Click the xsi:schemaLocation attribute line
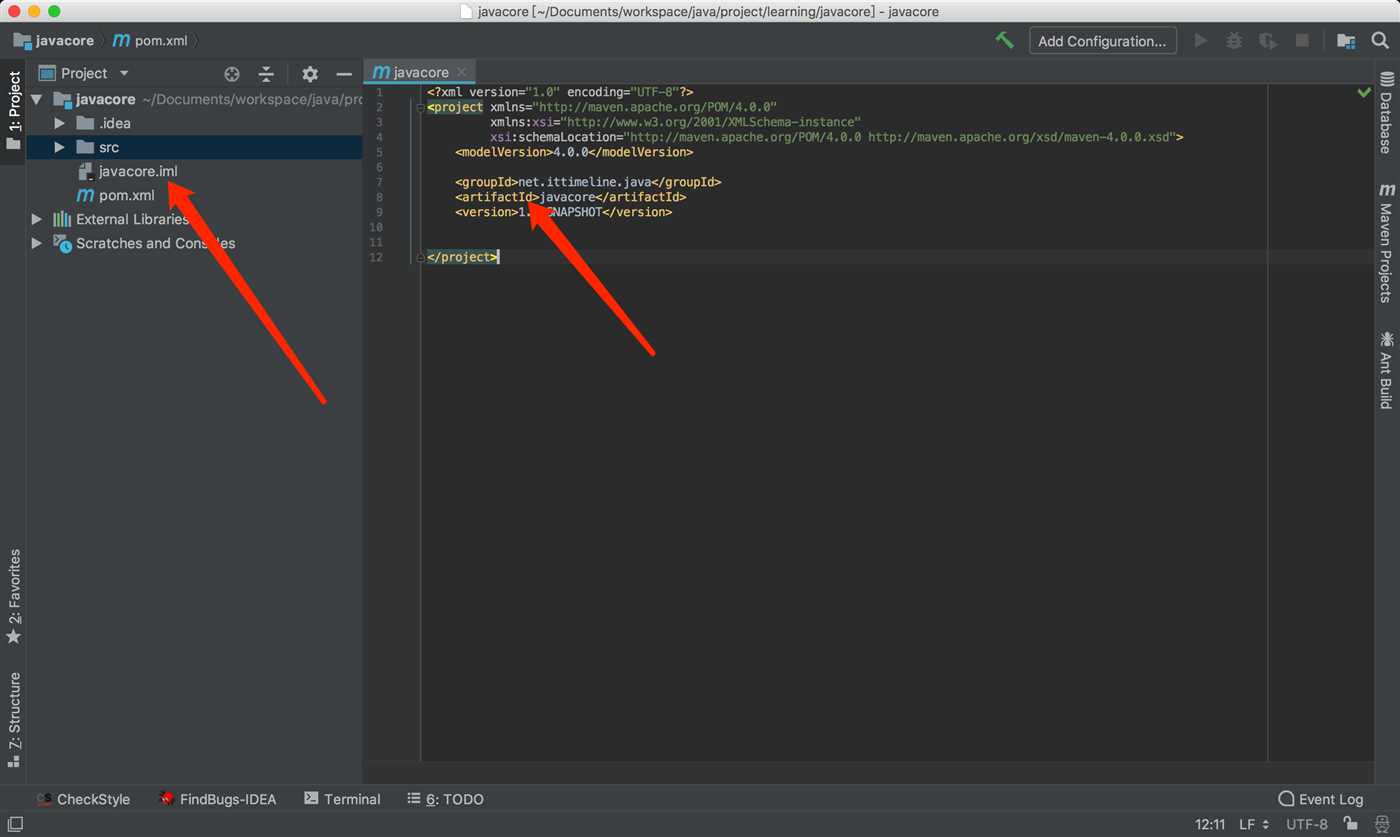Image resolution: width=1400 pixels, height=837 pixels. 837,137
